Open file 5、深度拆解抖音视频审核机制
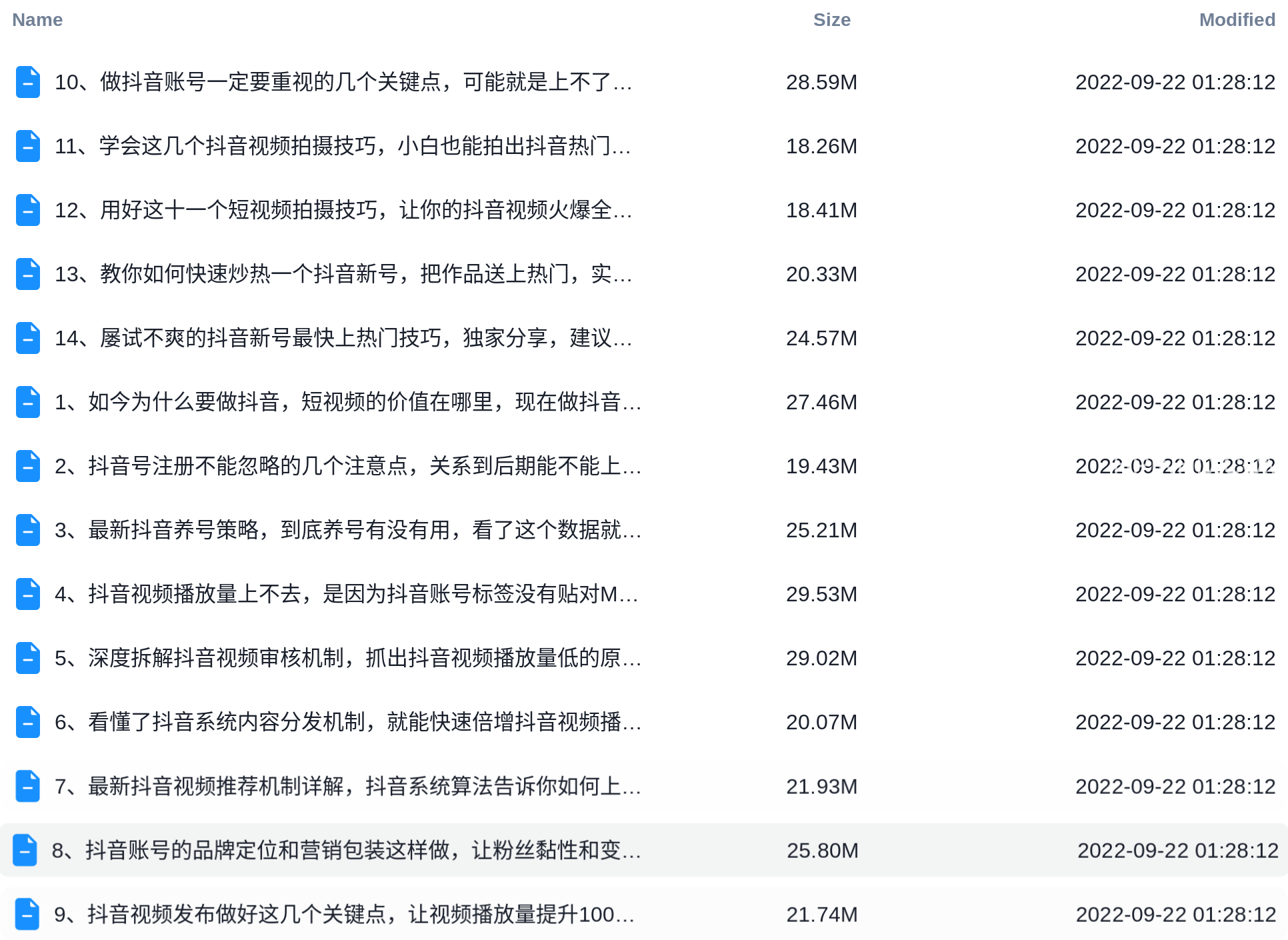This screenshot has height=940, width=1288. [x=348, y=658]
